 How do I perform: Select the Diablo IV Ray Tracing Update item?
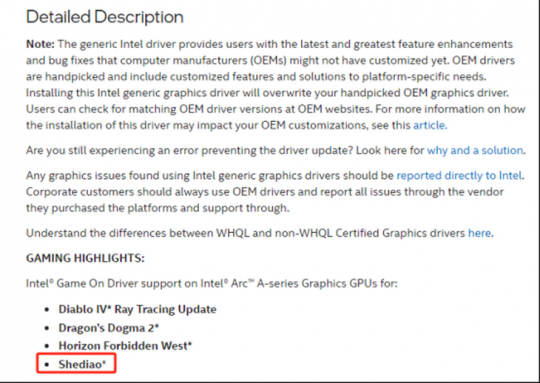point(137,309)
